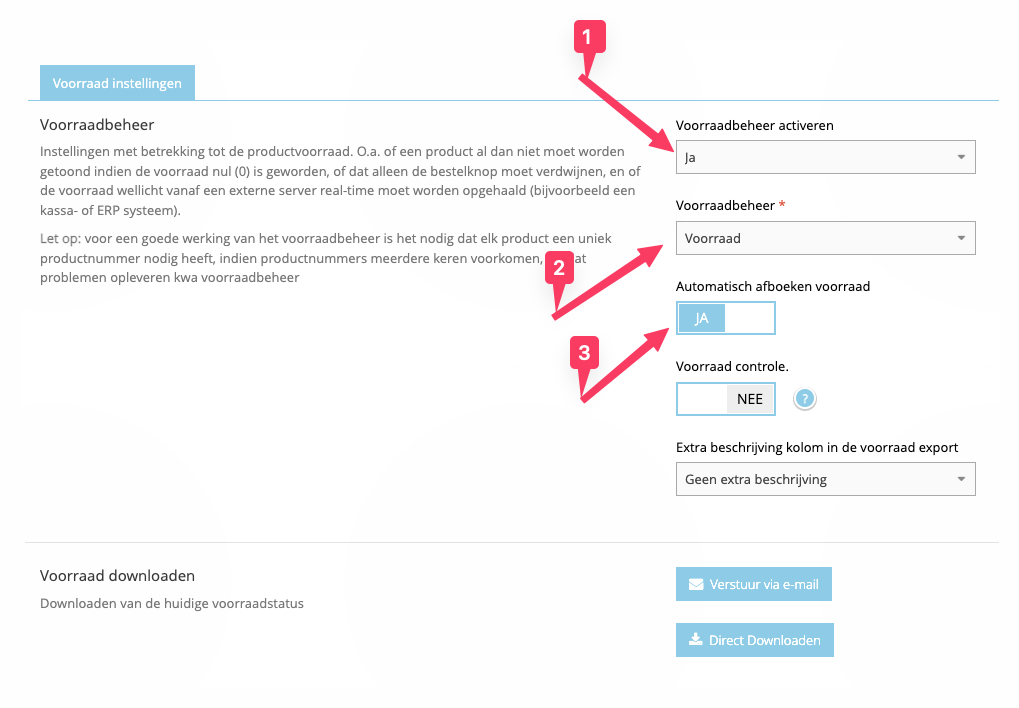Turn off Automatisch afboeken voorraad
This screenshot has height=708, width=1019.
(752, 318)
